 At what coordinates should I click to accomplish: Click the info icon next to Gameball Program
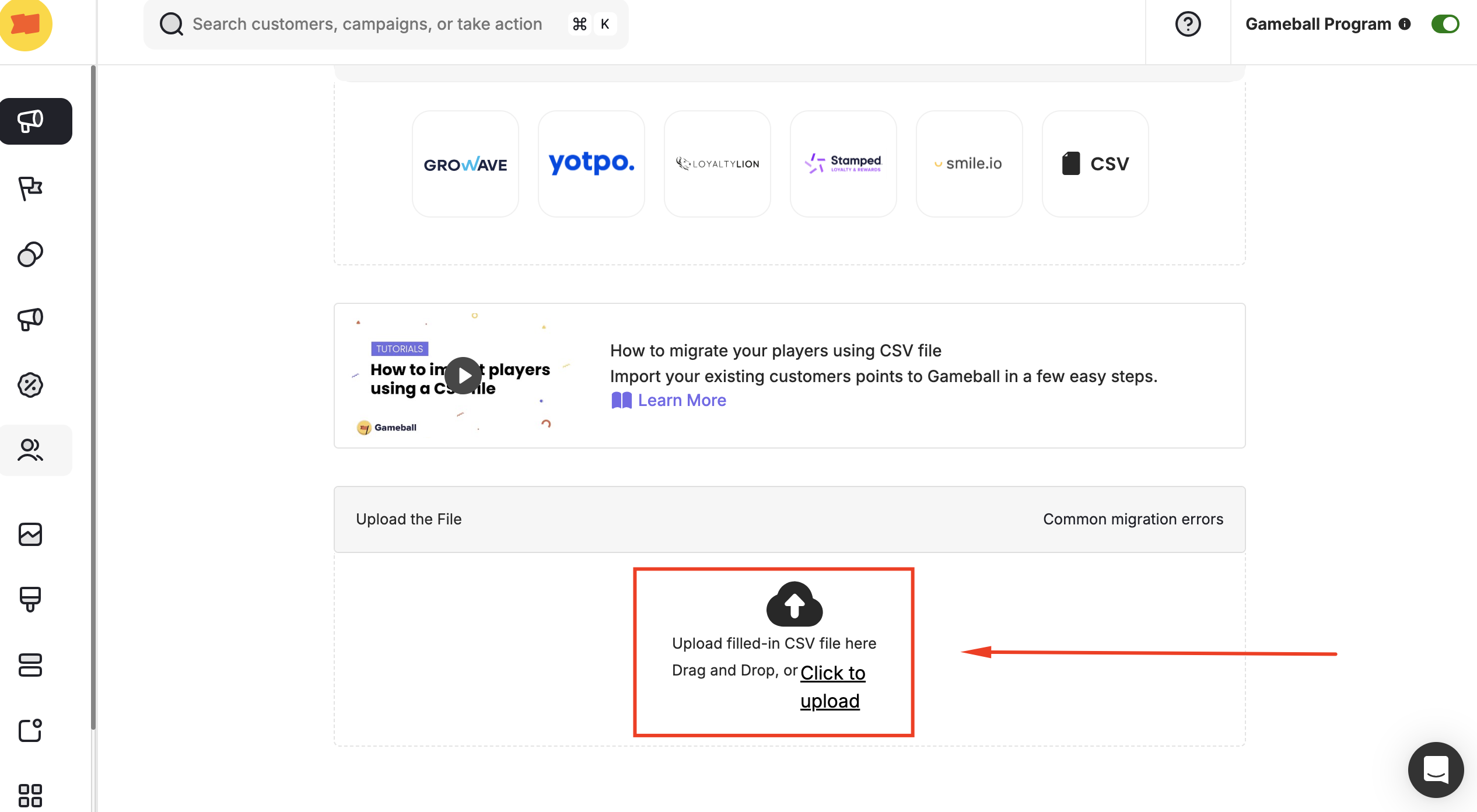1405,24
